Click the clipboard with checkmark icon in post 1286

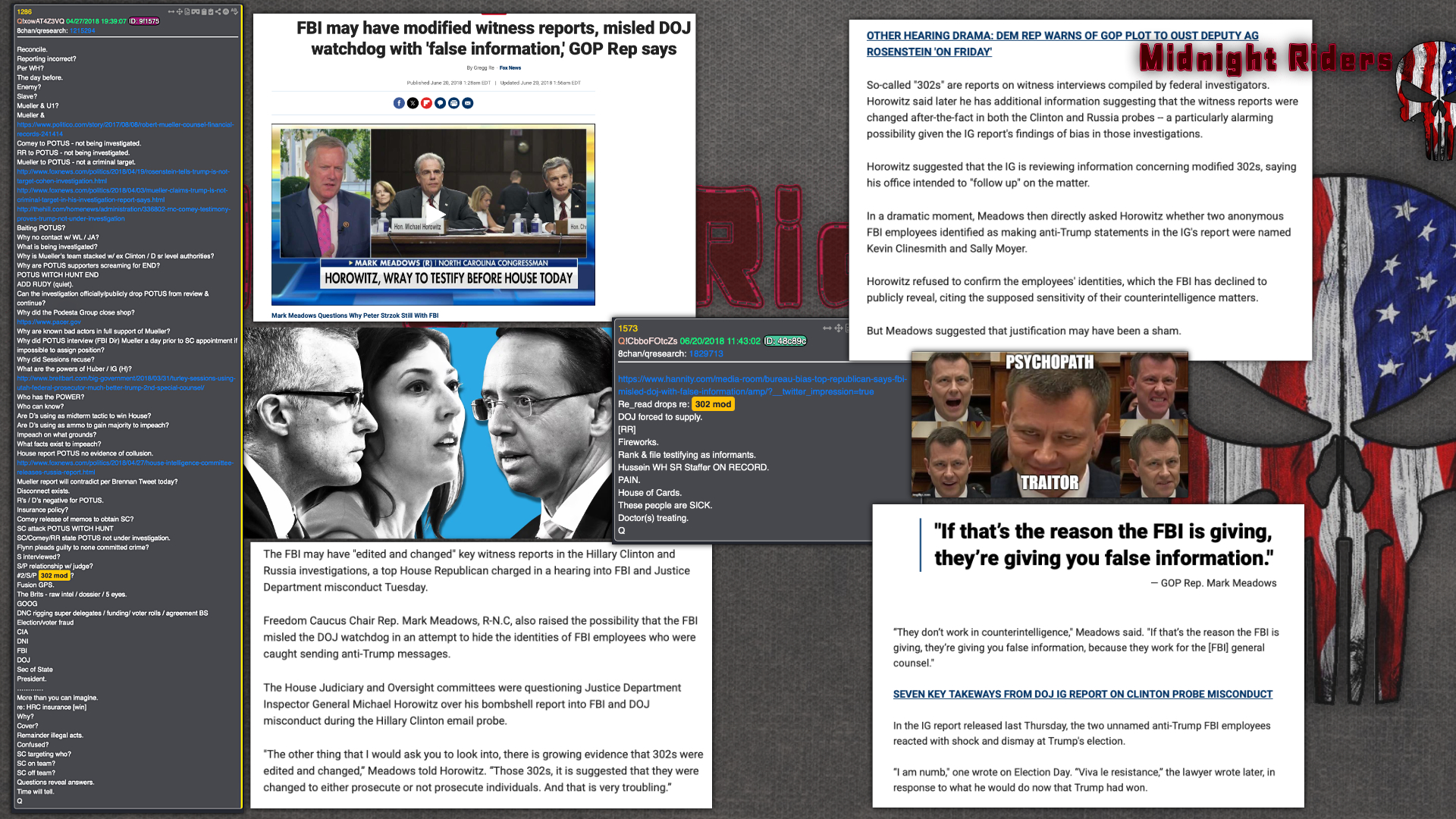point(211,11)
